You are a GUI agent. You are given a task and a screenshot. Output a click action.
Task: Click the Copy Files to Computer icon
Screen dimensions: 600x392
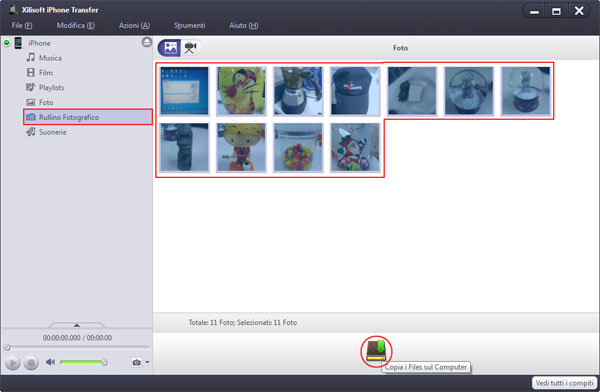[376, 351]
